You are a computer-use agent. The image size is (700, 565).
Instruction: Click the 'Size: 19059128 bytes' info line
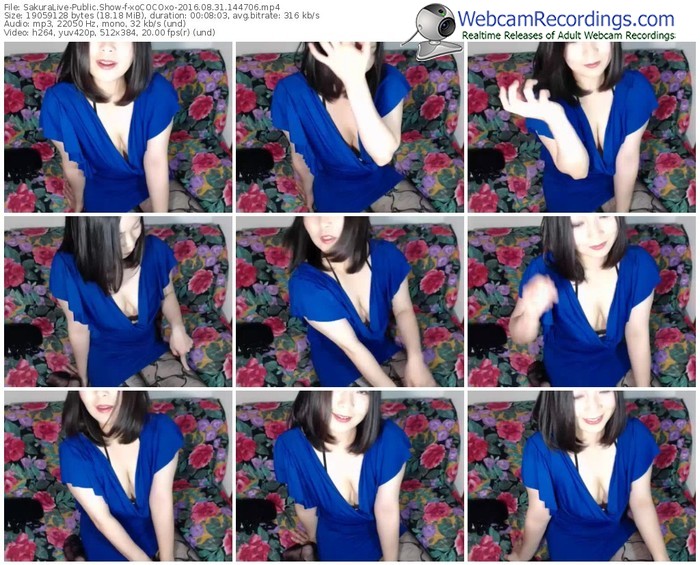(162, 16)
